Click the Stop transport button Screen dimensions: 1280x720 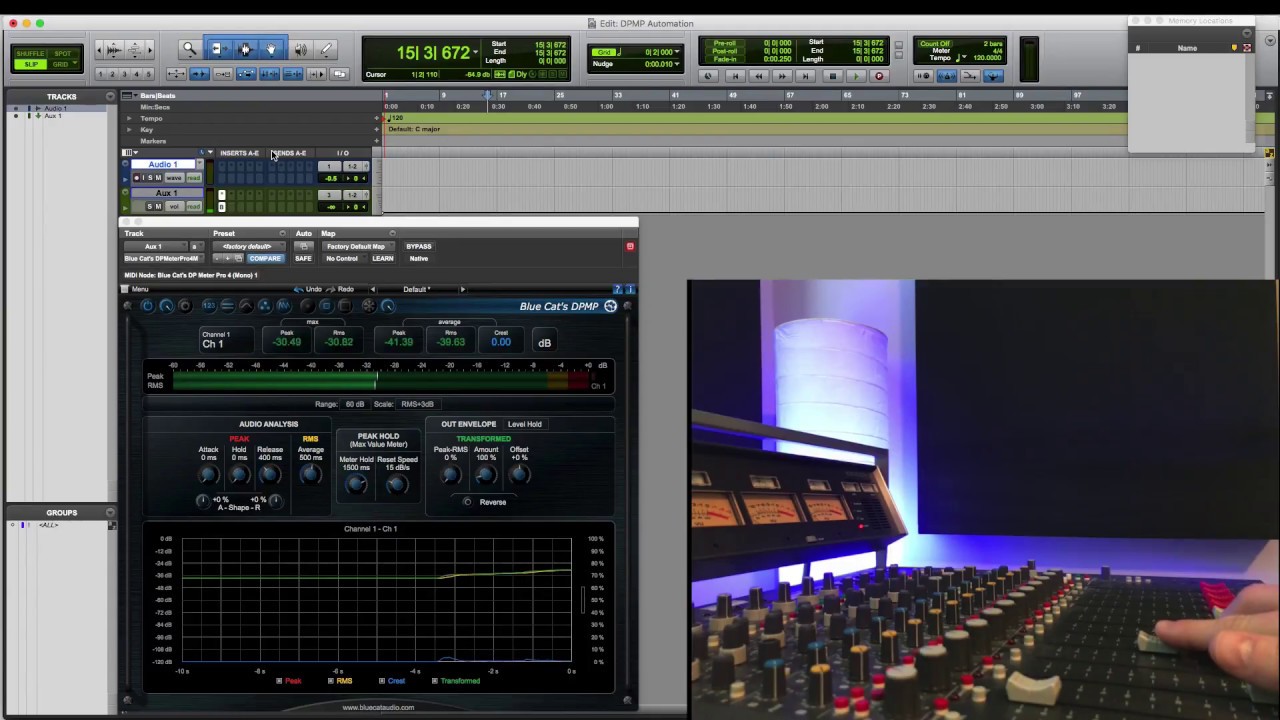tap(832, 76)
